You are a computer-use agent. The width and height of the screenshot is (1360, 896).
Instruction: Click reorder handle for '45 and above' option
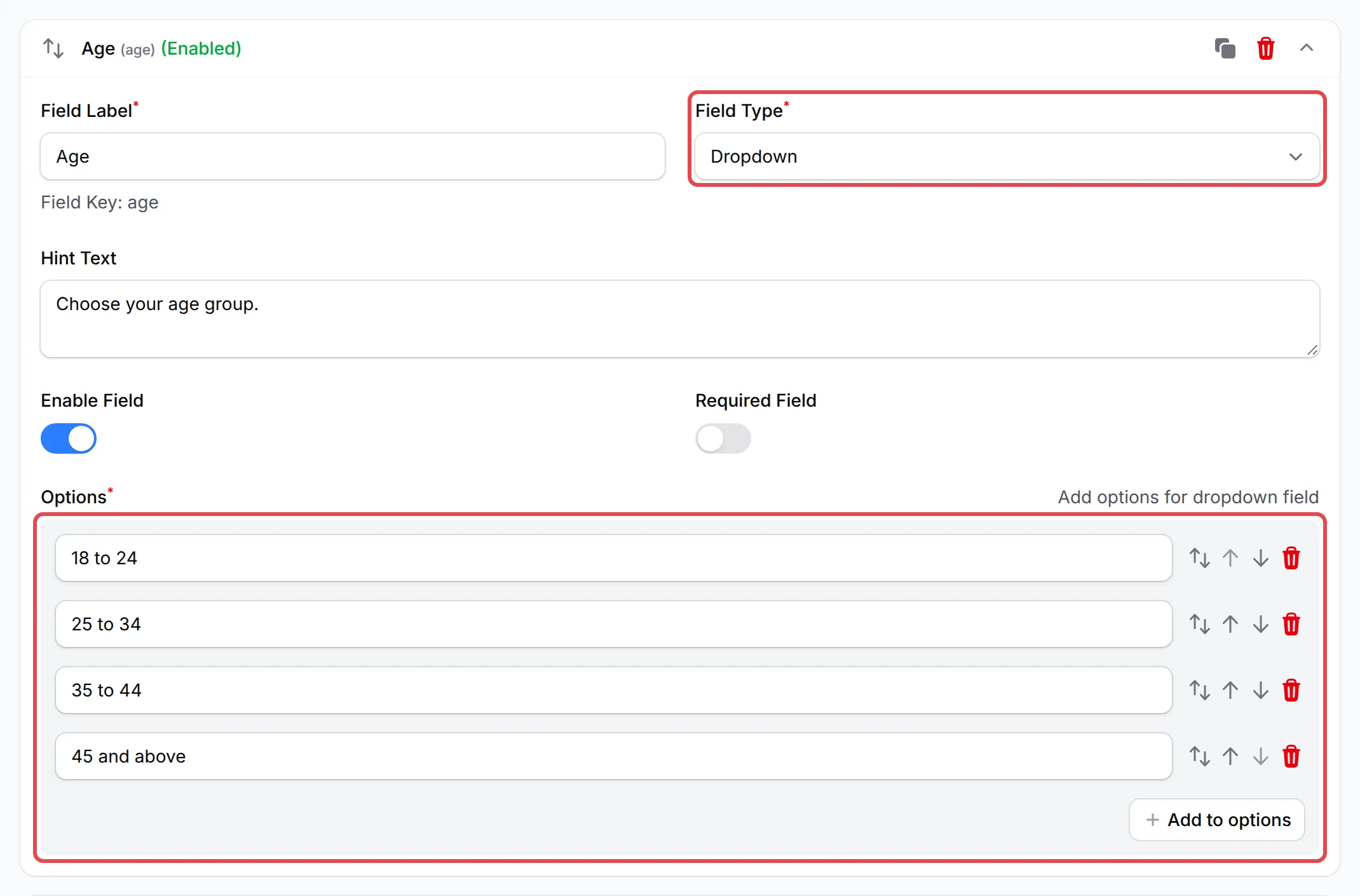click(1200, 756)
